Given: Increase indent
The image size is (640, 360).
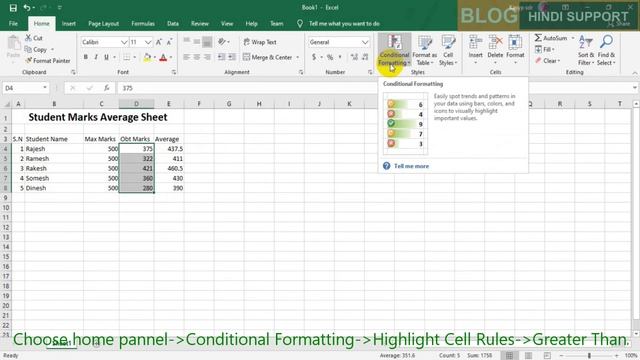Looking at the screenshot, I should pos(232,57).
